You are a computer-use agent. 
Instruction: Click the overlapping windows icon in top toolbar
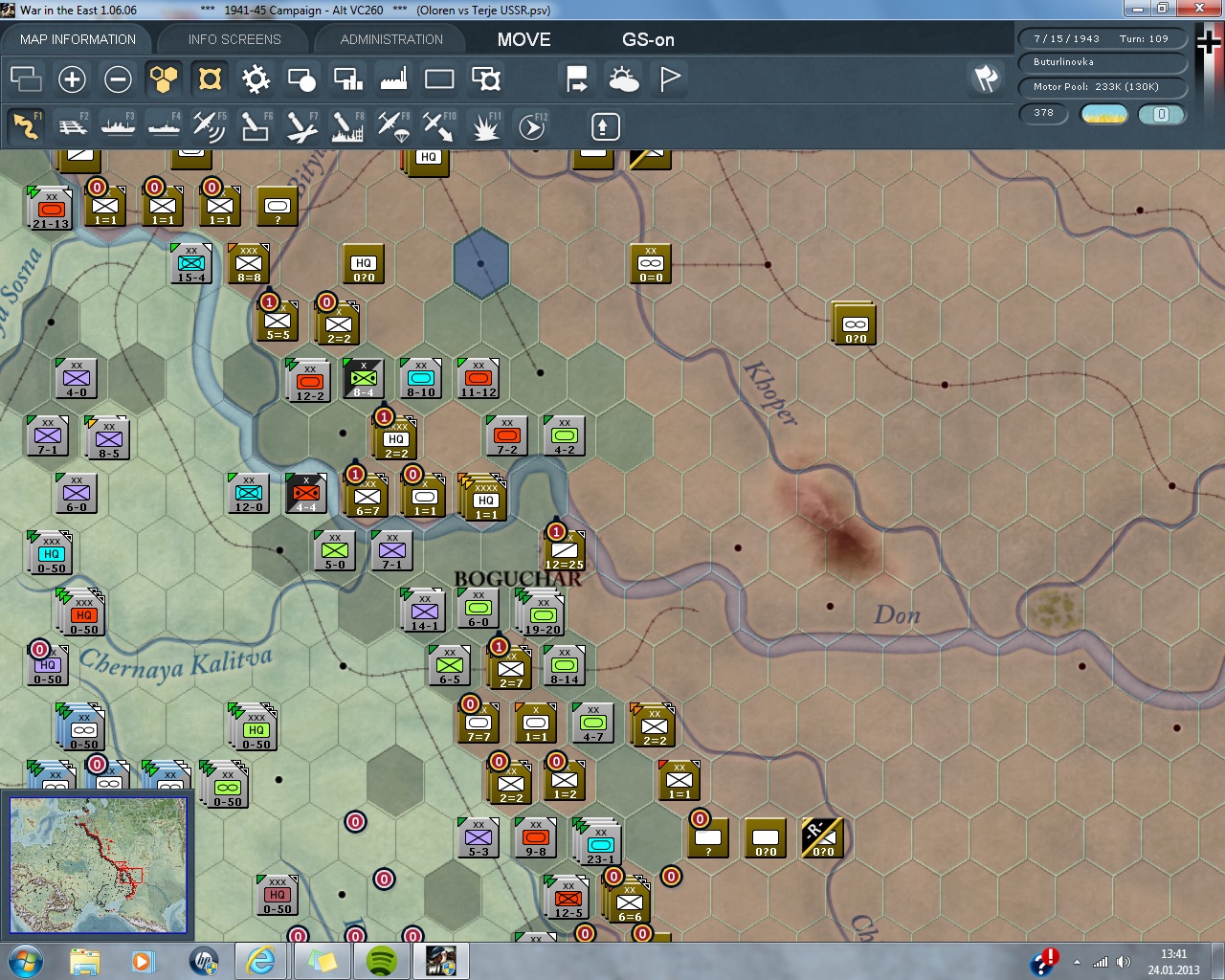(x=26, y=78)
